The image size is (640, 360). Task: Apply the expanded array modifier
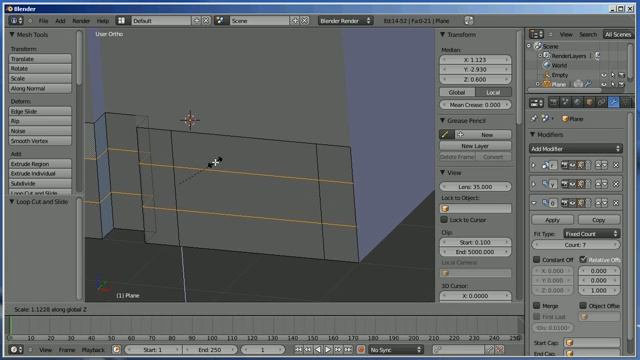click(552, 220)
